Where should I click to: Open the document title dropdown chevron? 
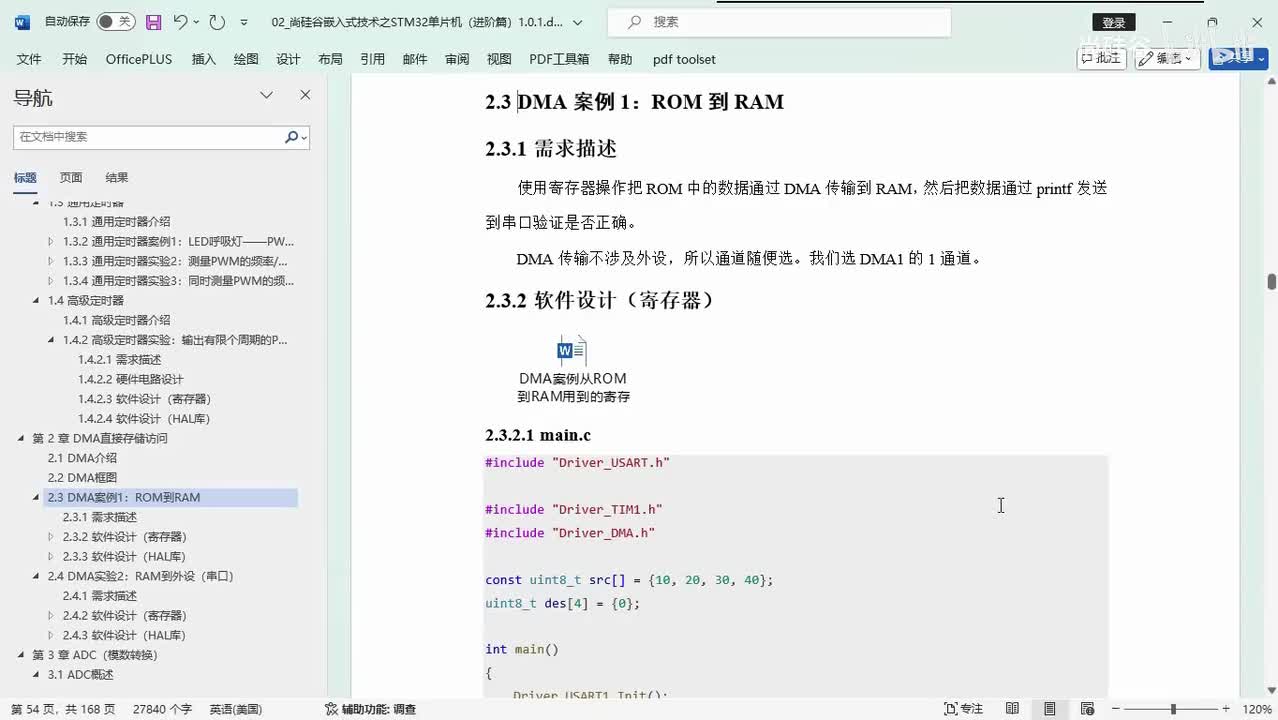(578, 22)
